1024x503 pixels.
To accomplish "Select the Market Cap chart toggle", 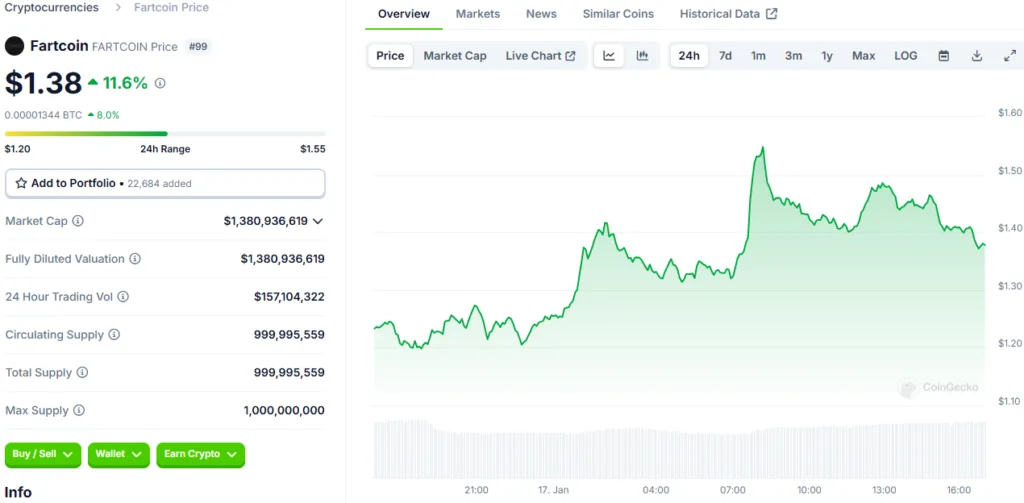I will point(455,56).
